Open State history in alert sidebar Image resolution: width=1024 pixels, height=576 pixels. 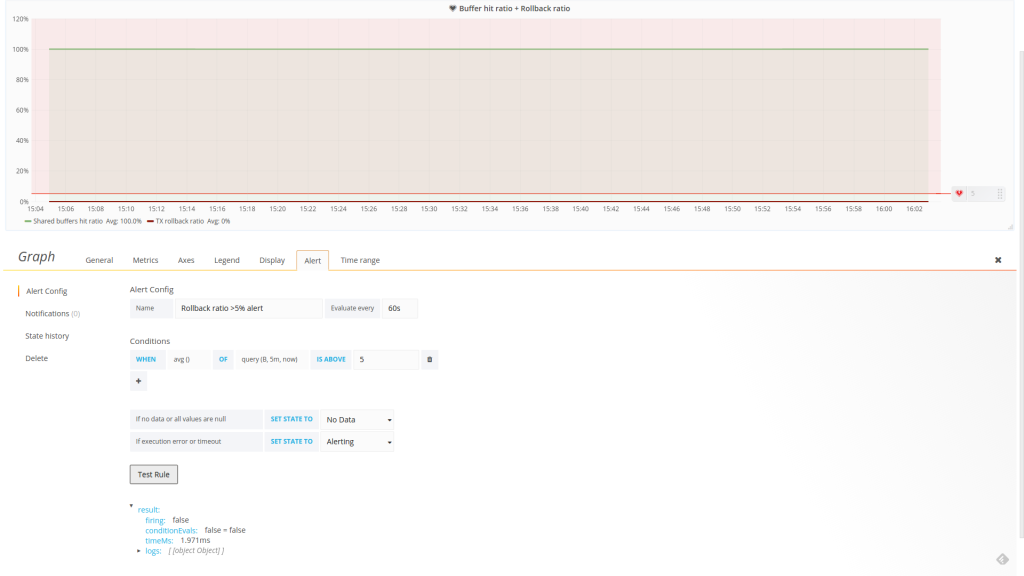(47, 336)
